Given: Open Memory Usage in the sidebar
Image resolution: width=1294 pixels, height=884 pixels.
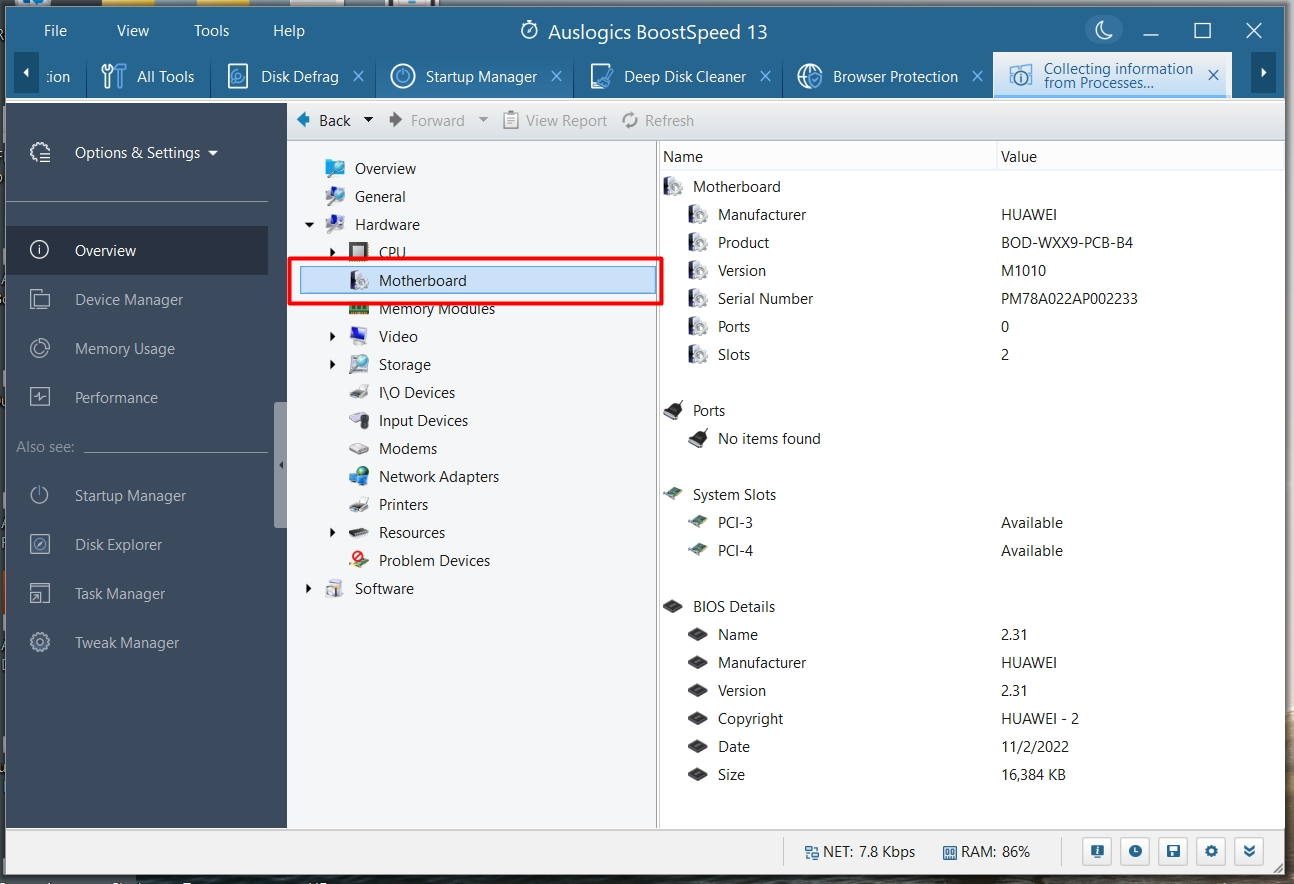Looking at the screenshot, I should (x=124, y=349).
